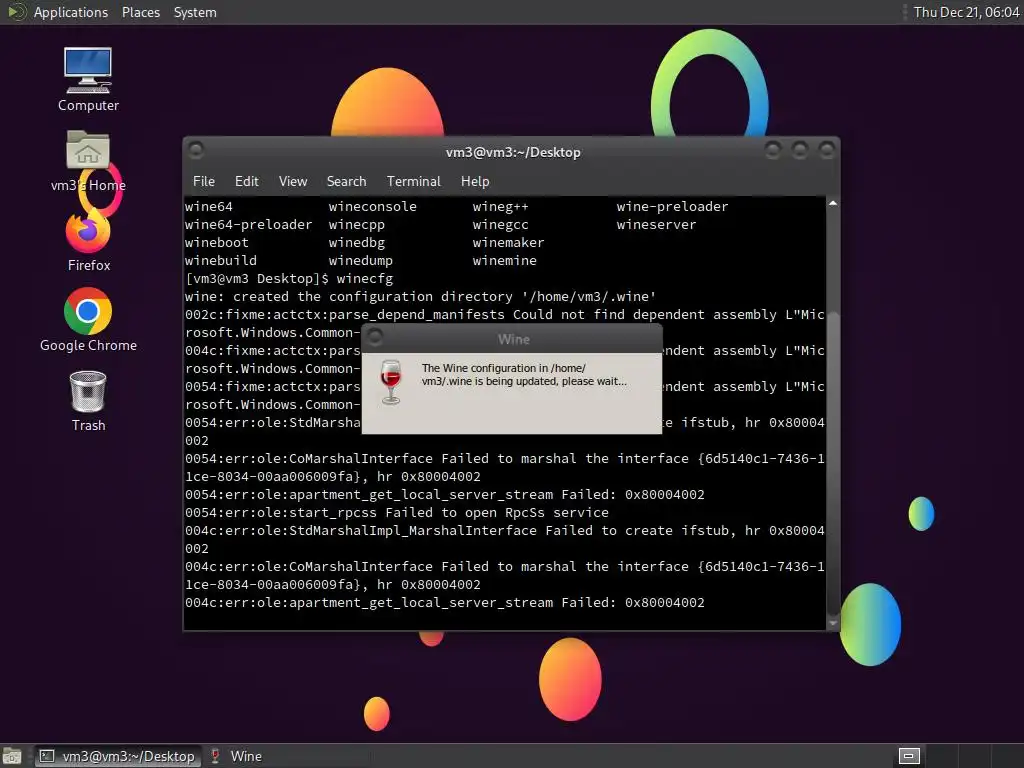Maximize the terminal window
Image resolution: width=1024 pixels, height=768 pixels.
click(800, 151)
